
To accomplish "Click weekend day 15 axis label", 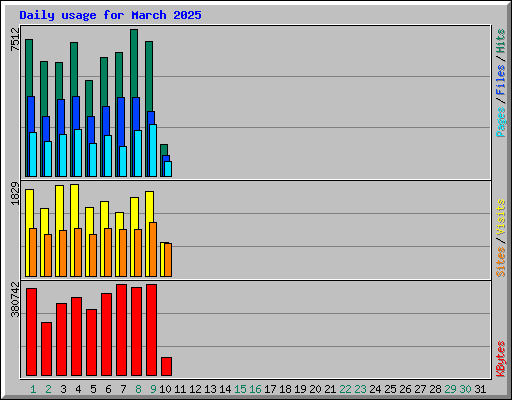I will point(240,389).
